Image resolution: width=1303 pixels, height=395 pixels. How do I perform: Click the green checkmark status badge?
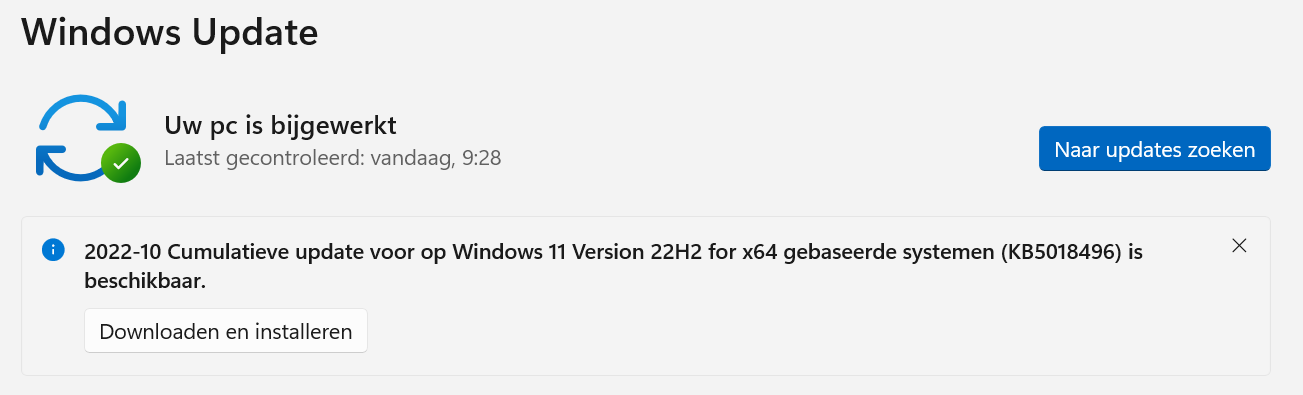click(121, 162)
